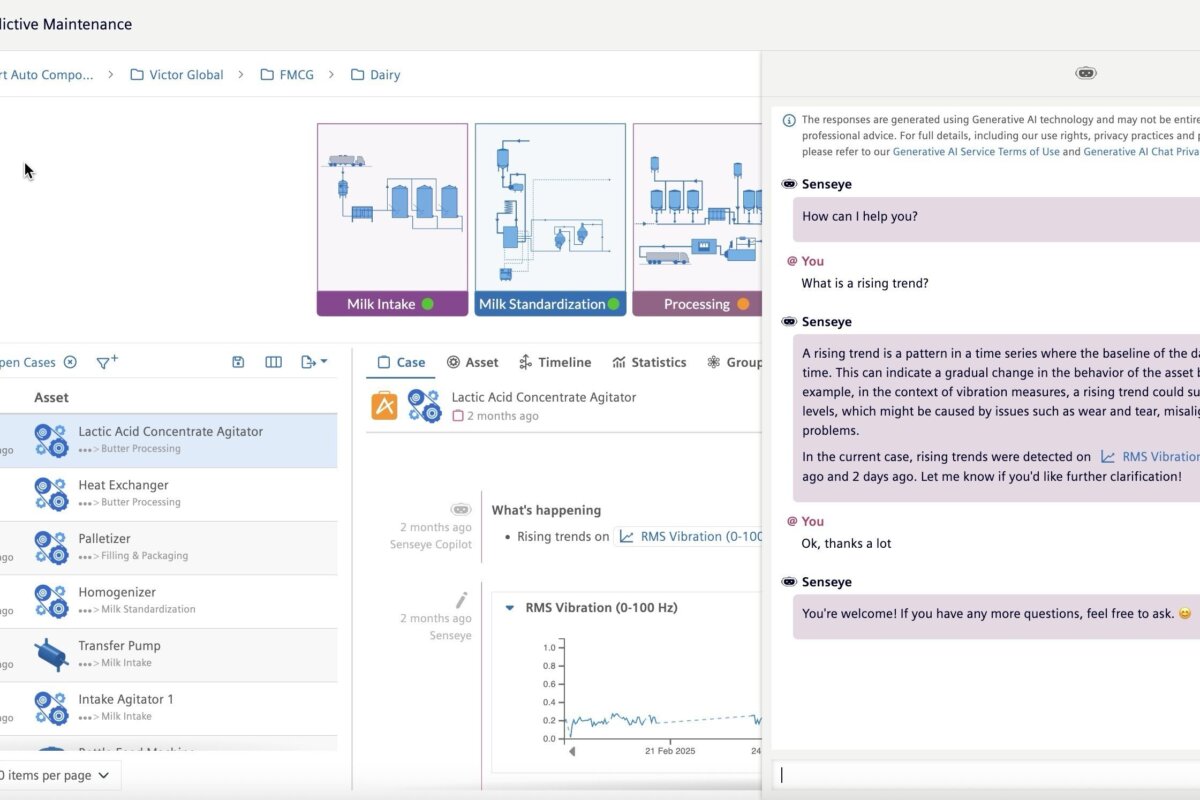The image size is (1200, 800).
Task: Switch to the Timeline tab
Action: 555,362
